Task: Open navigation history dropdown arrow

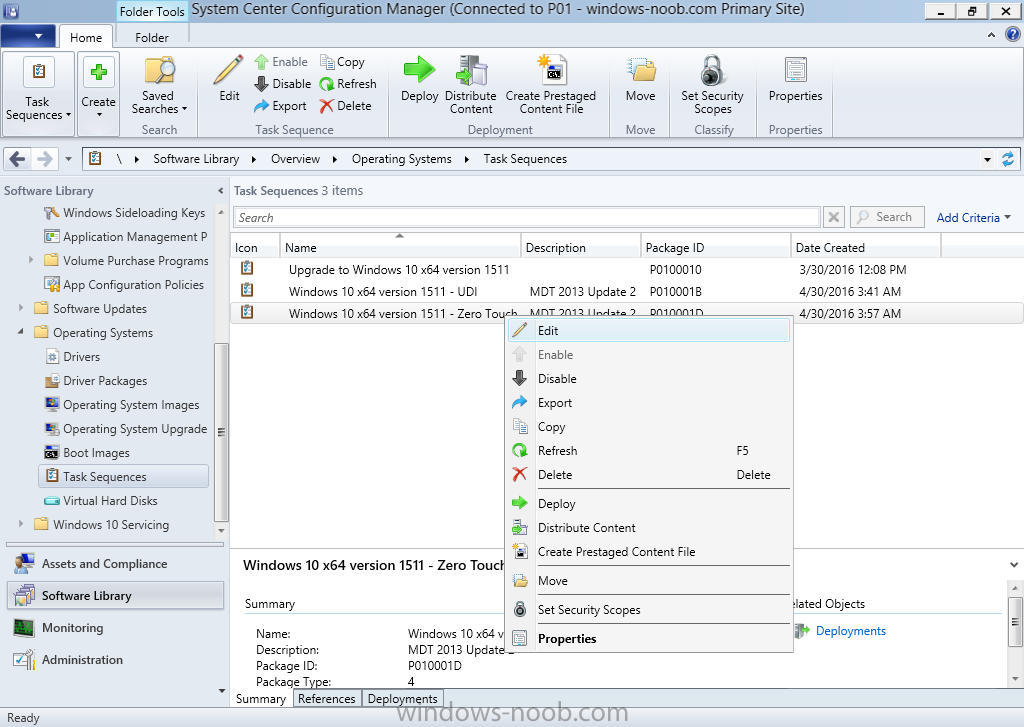Action: coord(69,159)
